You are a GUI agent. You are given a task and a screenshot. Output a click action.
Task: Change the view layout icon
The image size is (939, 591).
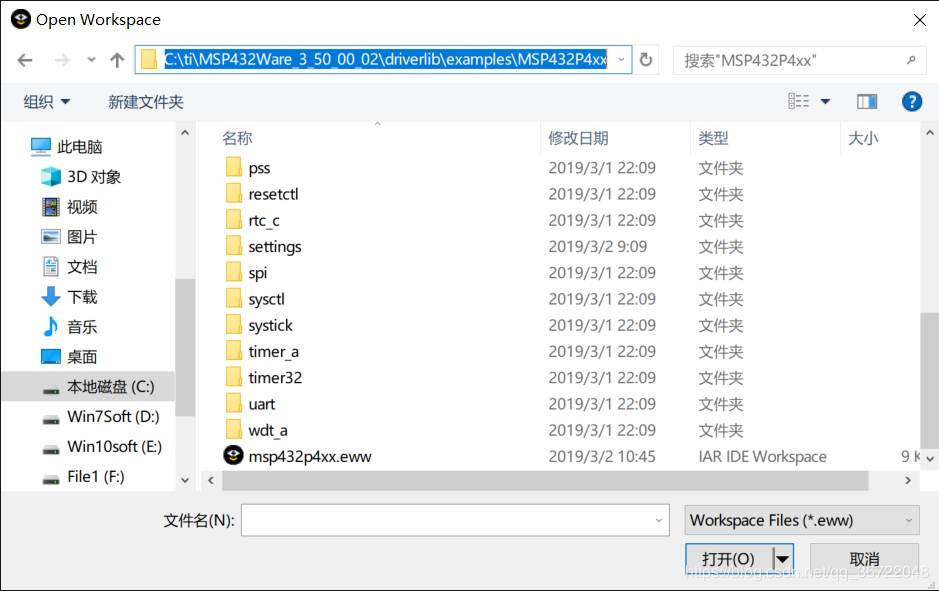[798, 101]
